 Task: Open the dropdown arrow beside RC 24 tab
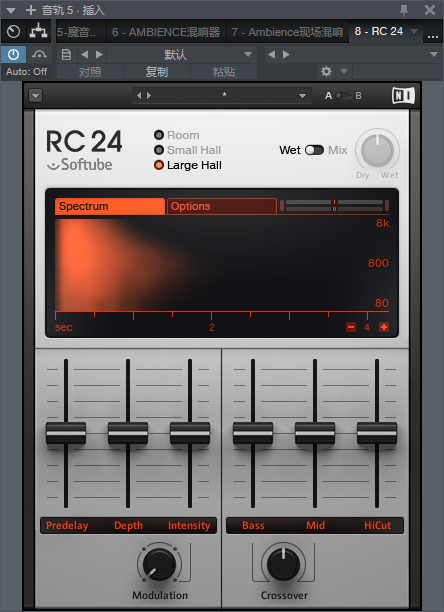point(414,31)
